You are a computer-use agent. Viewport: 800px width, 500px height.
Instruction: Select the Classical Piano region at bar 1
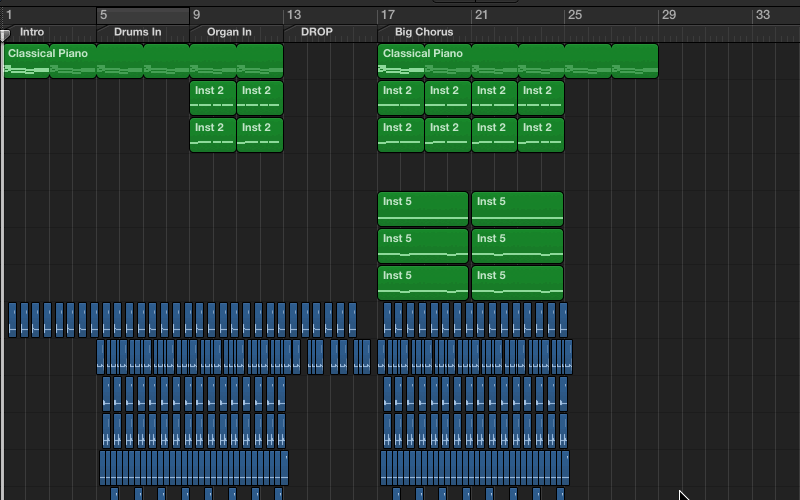27,61
